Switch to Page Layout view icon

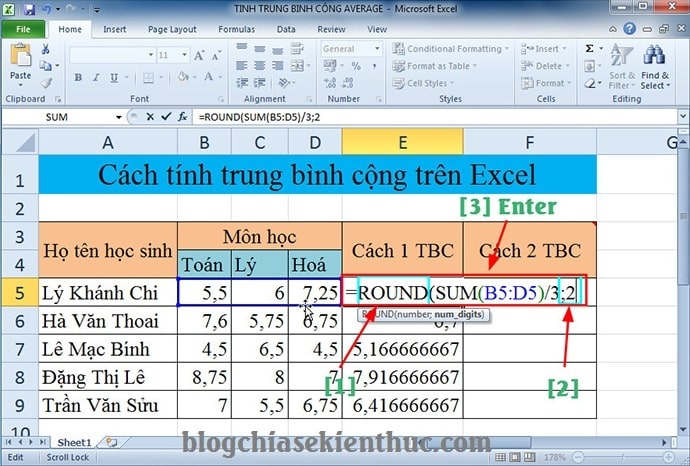(514, 457)
